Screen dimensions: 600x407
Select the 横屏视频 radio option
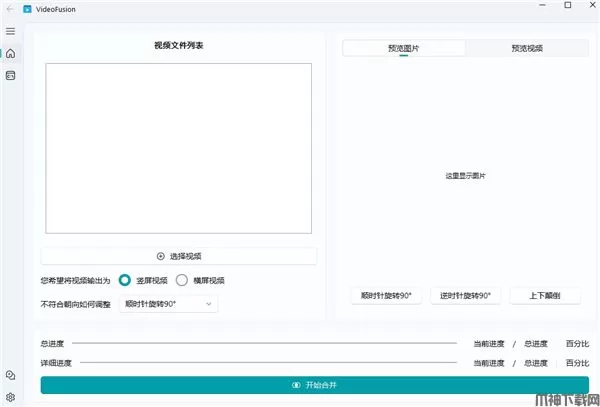click(182, 281)
